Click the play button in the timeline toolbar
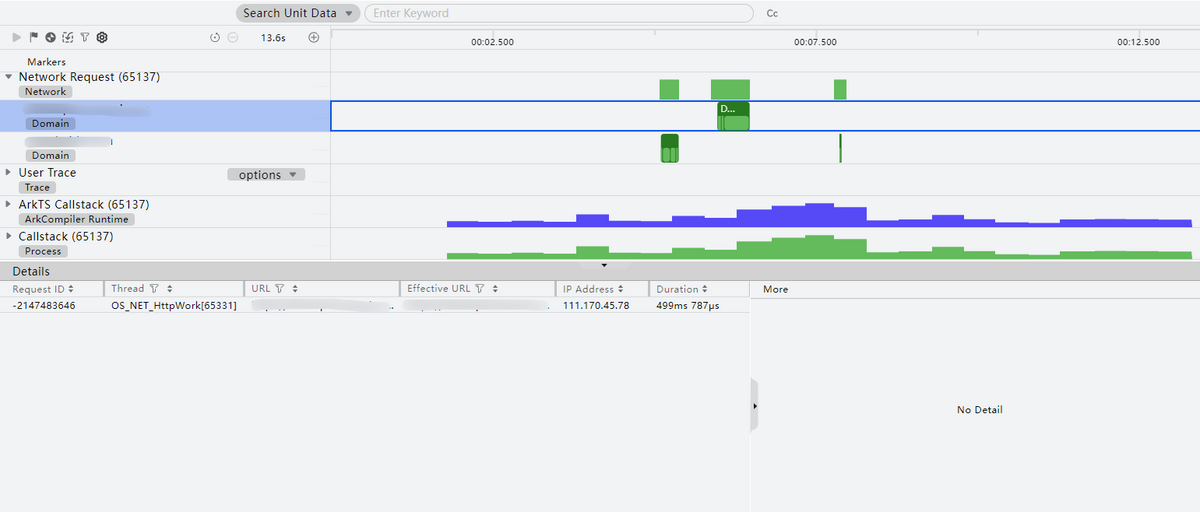This screenshot has height=512, width=1200. tap(16, 37)
